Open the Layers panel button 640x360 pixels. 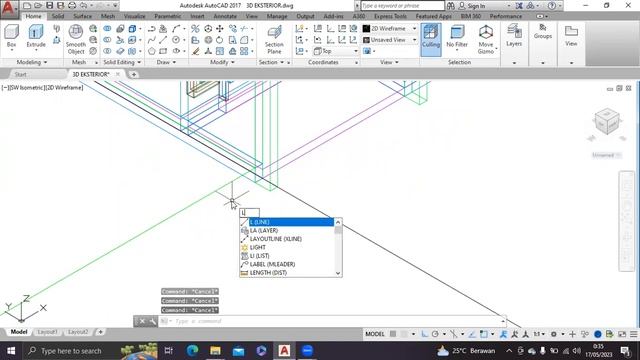(x=514, y=35)
